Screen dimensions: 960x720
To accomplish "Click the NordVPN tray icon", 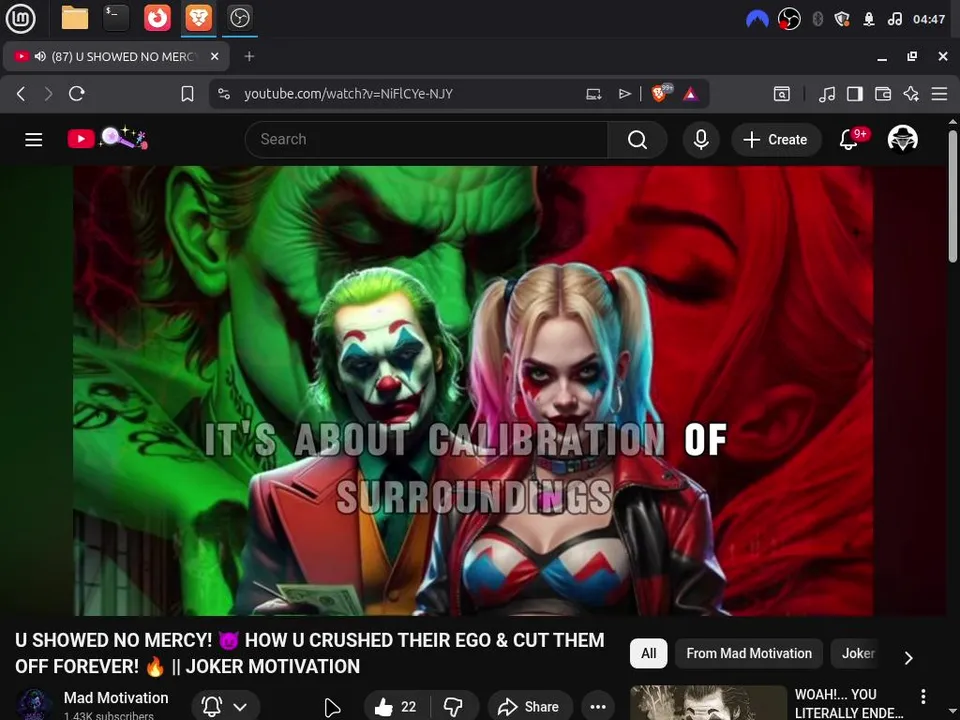I will [x=757, y=20].
